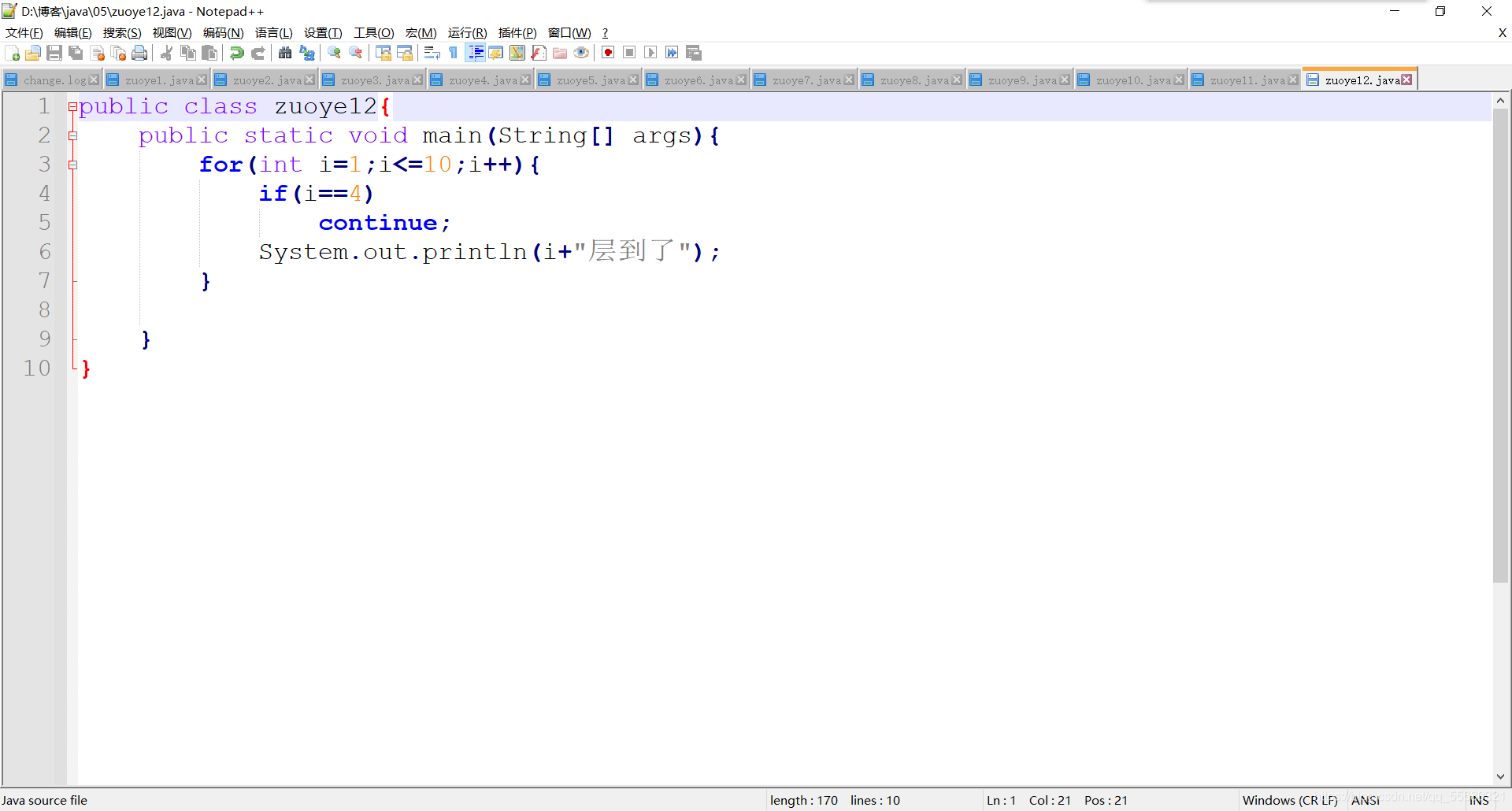Toggle monitoring eye icon
Image resolution: width=1512 pixels, height=811 pixels.
[x=581, y=53]
